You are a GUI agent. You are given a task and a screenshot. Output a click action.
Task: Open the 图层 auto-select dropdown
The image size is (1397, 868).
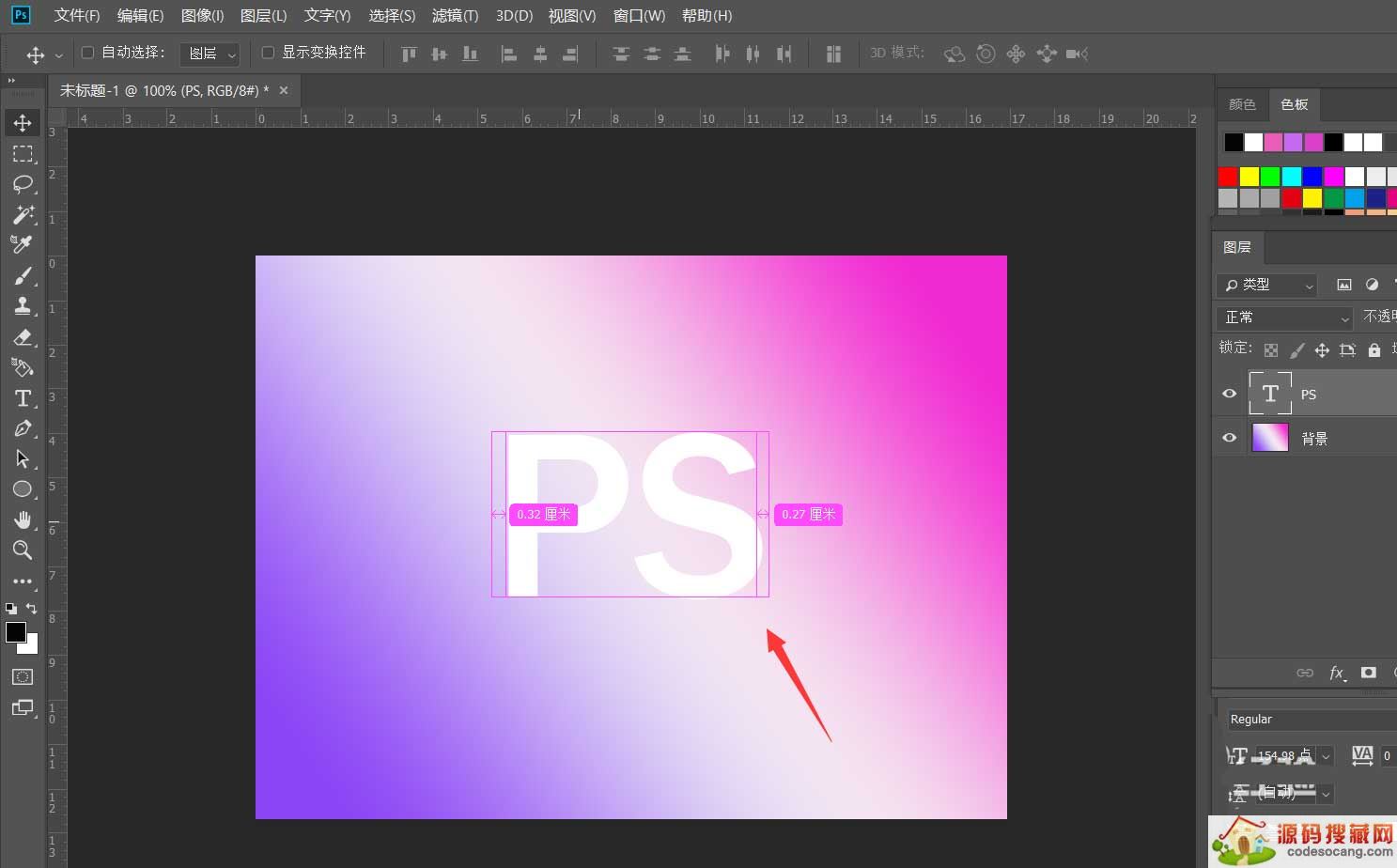(x=210, y=54)
